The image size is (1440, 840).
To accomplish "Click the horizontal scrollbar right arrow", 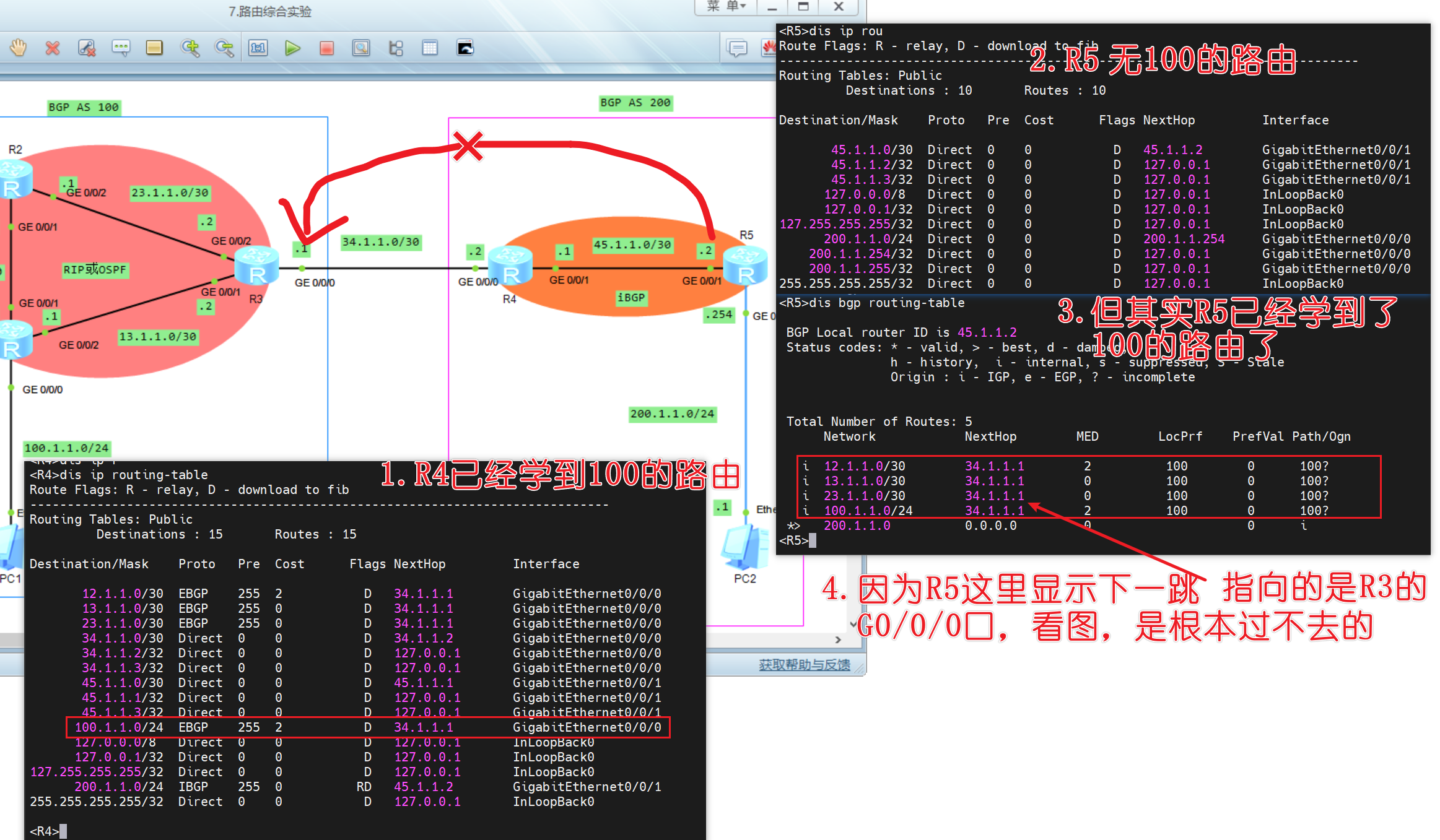I will 838,639.
